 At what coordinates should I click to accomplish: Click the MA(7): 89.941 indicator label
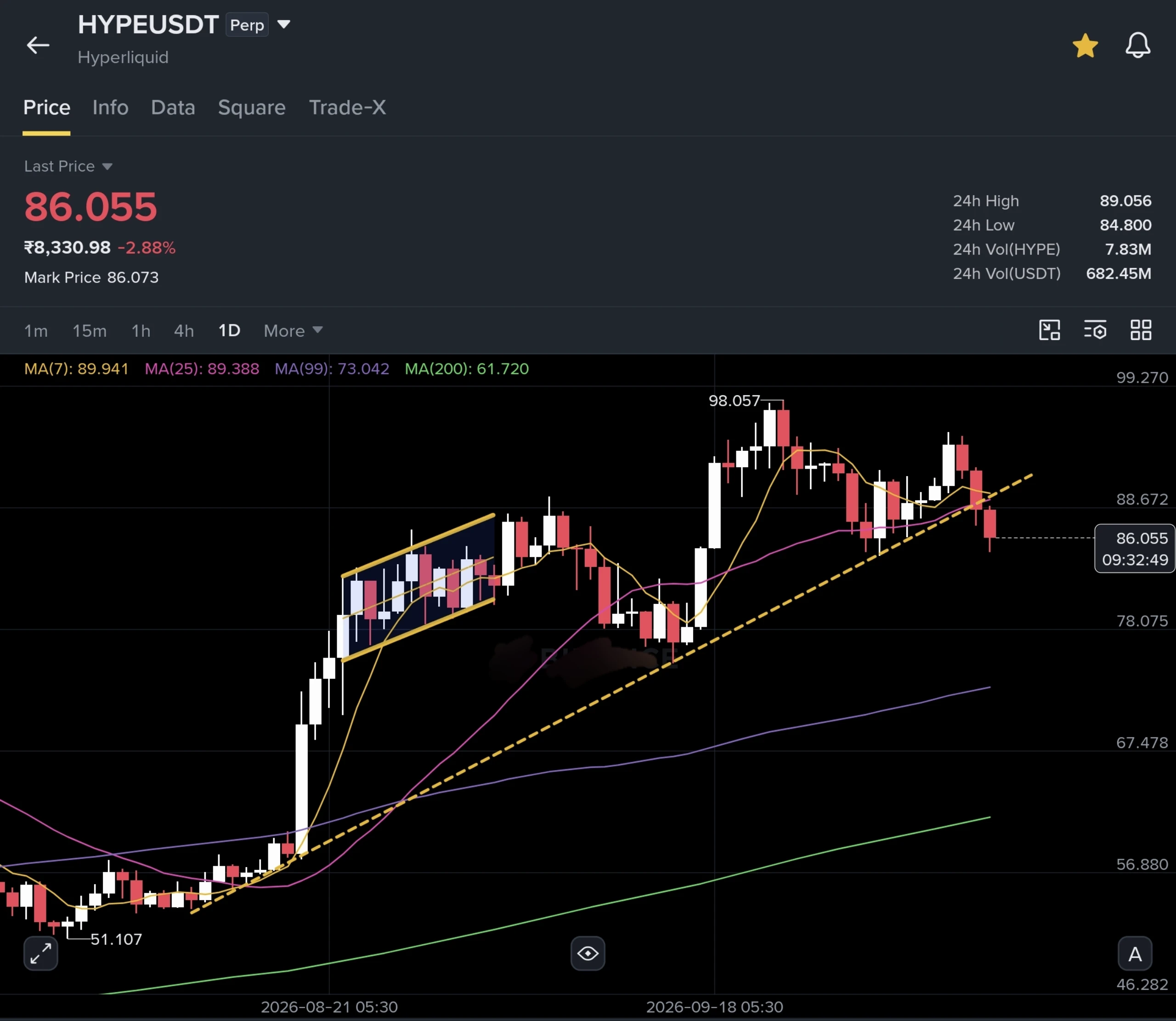76,369
